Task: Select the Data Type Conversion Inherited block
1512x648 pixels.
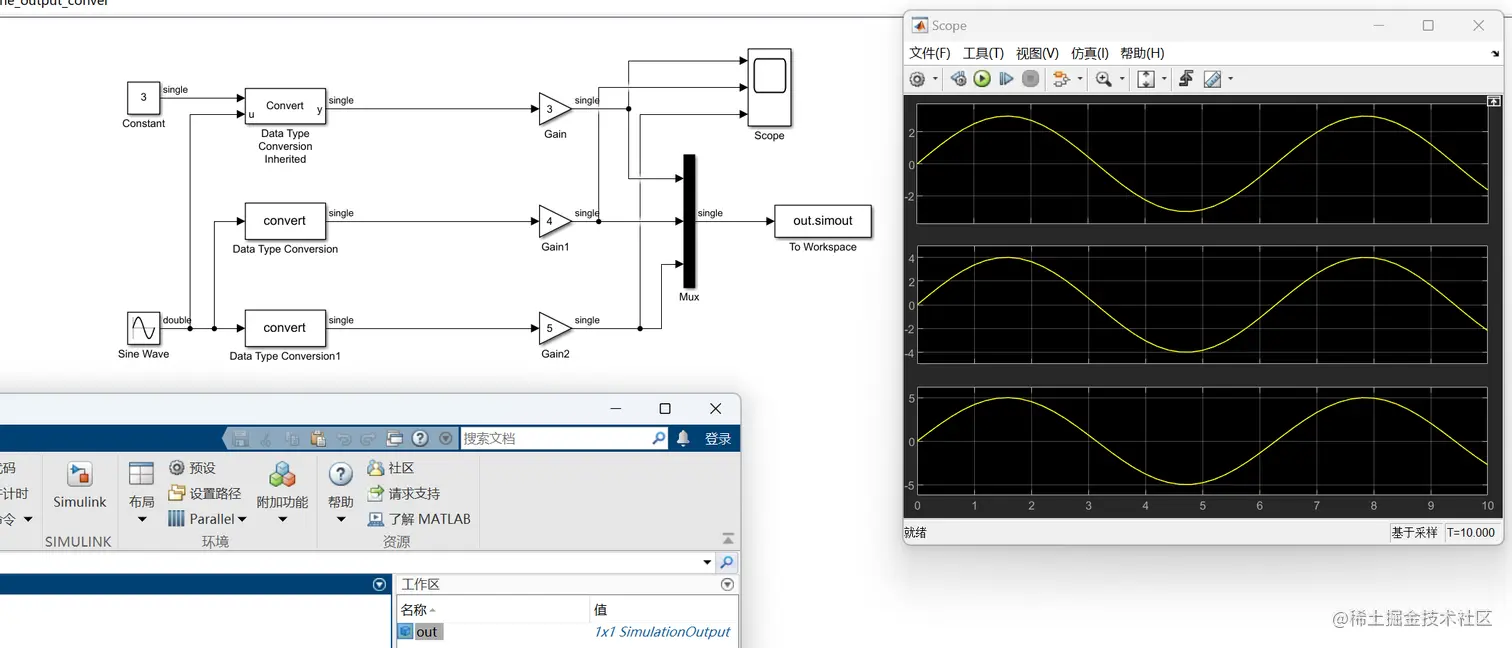Action: point(285,106)
